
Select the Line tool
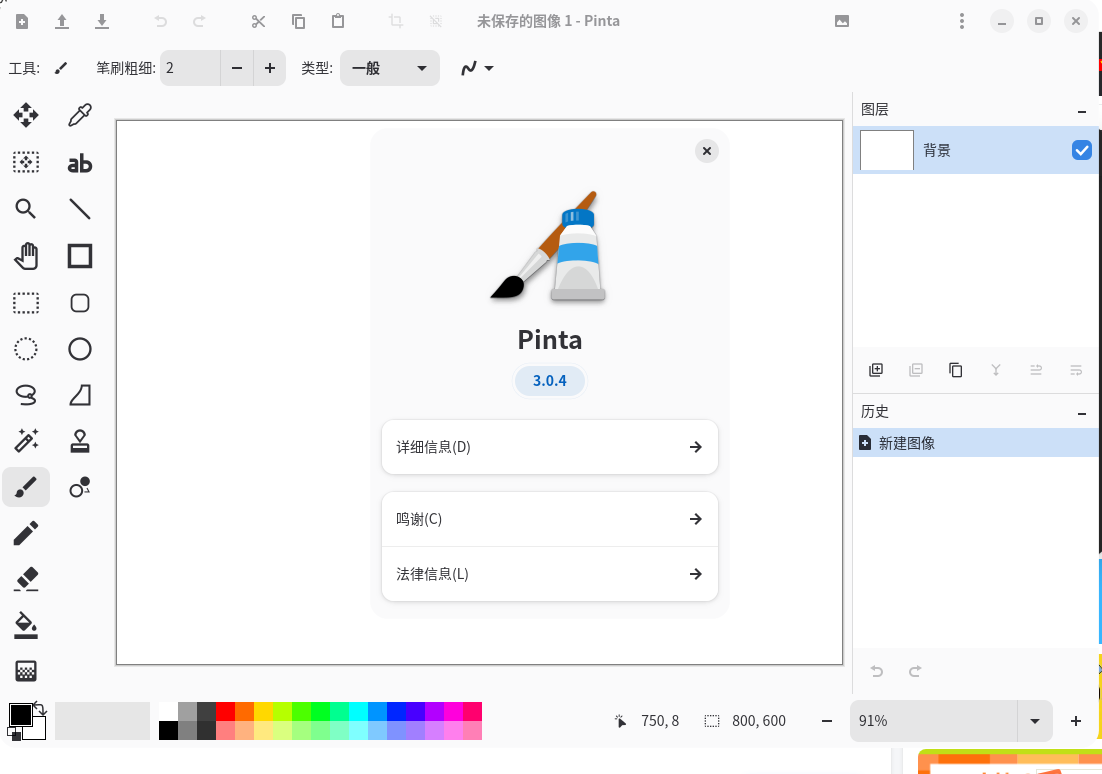pos(79,209)
